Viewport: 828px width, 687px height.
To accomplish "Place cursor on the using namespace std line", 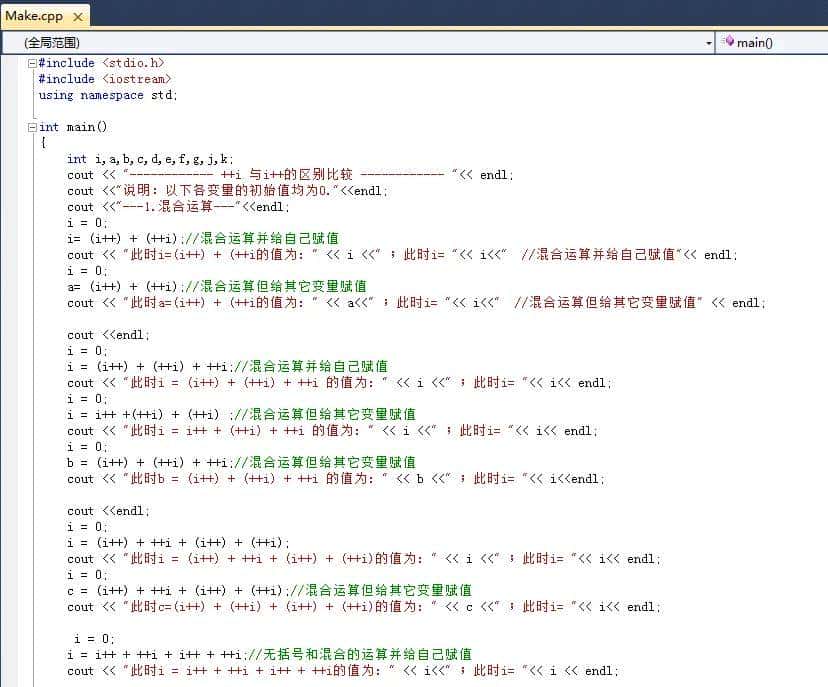I will (x=105, y=94).
